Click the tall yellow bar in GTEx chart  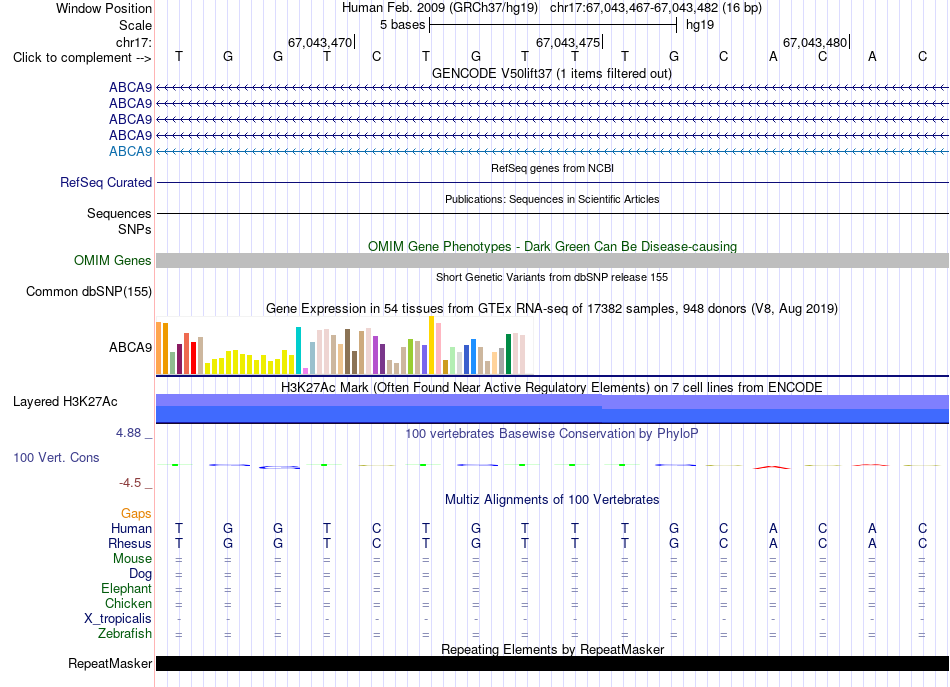click(431, 345)
